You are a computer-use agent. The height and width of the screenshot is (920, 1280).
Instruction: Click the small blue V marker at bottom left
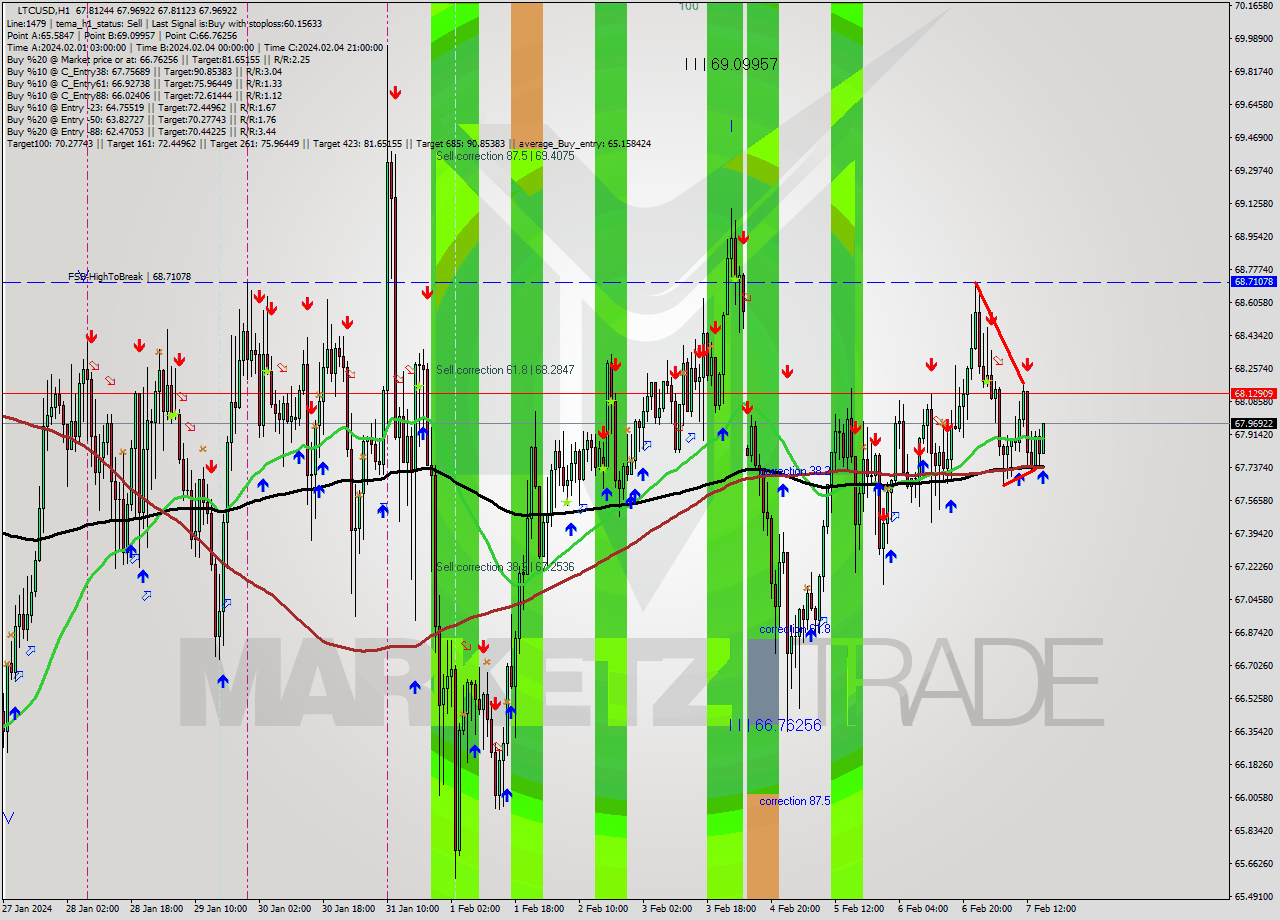(9, 817)
